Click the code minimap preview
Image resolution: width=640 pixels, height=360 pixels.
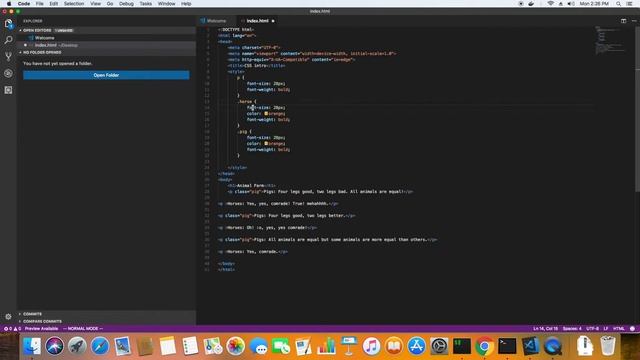(610, 40)
